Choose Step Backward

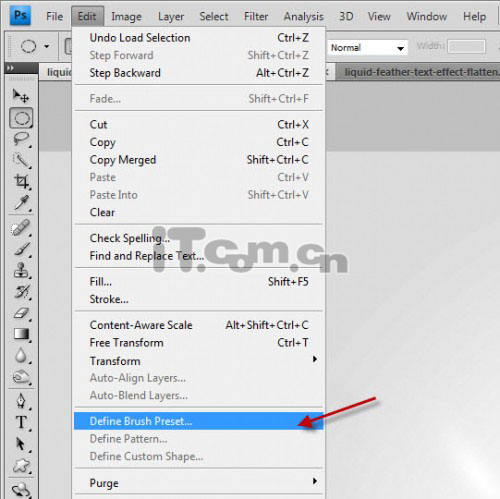pyautogui.click(x=199, y=73)
